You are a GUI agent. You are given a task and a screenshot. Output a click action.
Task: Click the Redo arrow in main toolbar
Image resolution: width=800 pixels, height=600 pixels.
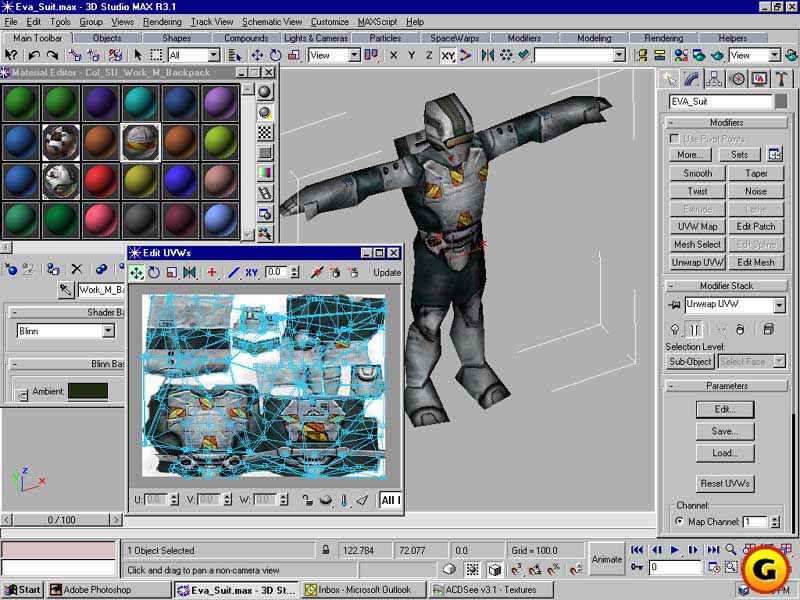(x=52, y=55)
